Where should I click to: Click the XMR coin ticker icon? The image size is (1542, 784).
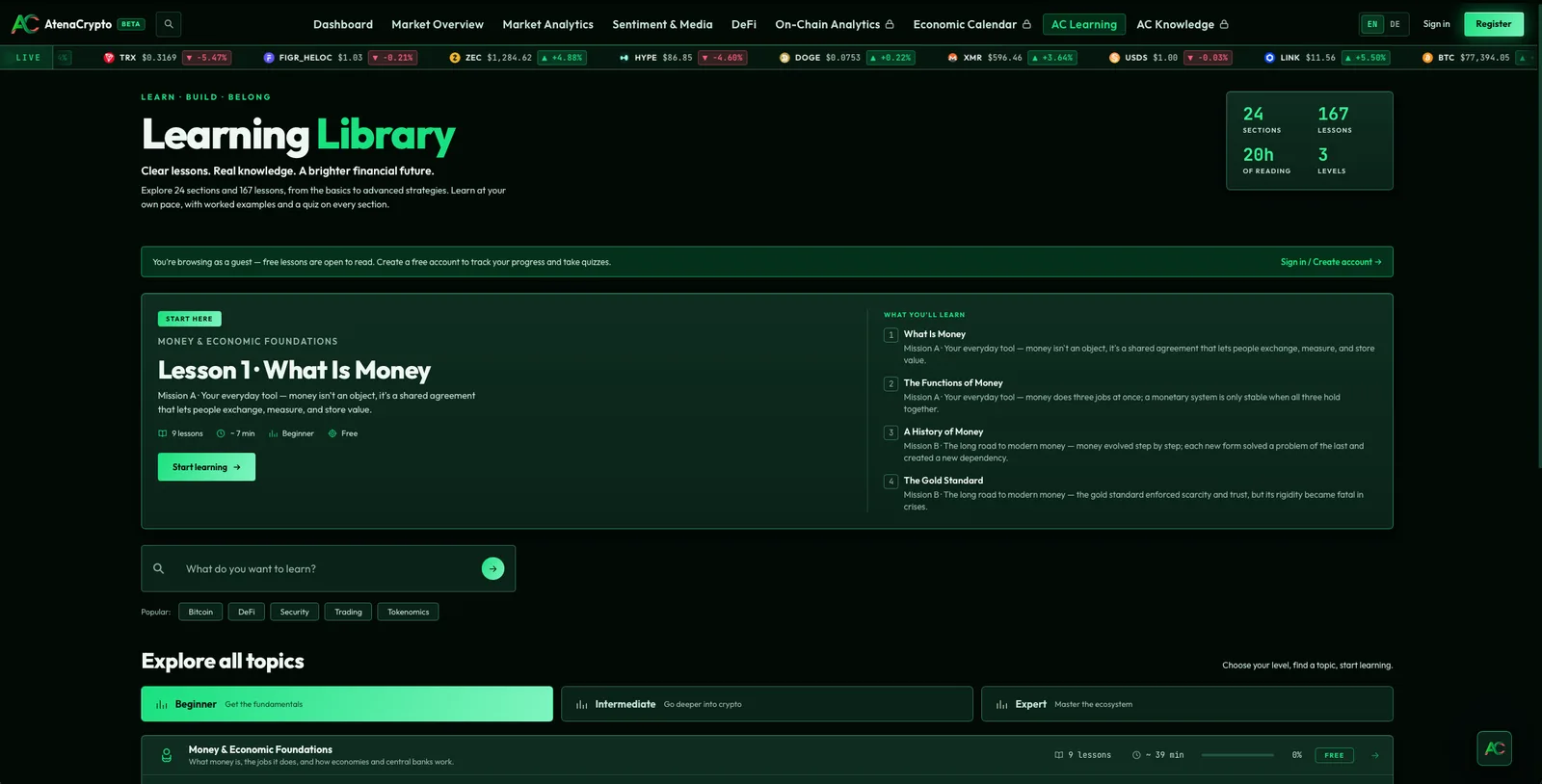click(x=953, y=58)
